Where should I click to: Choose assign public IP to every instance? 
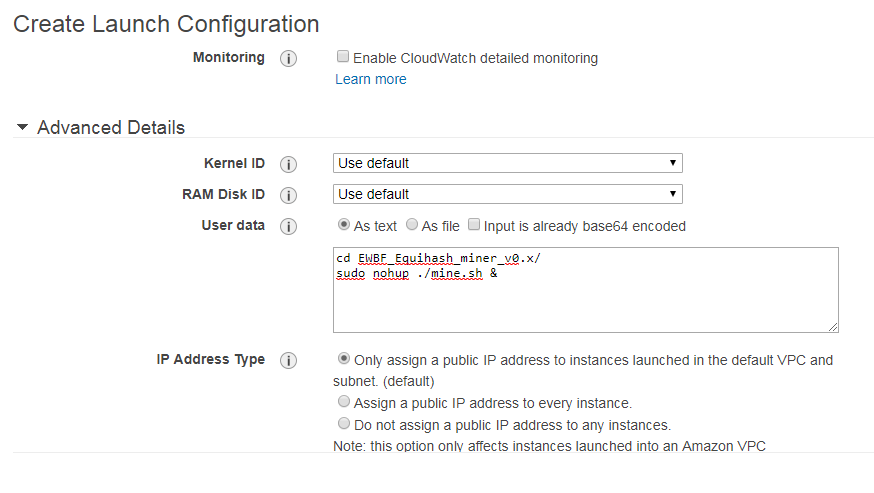(344, 402)
